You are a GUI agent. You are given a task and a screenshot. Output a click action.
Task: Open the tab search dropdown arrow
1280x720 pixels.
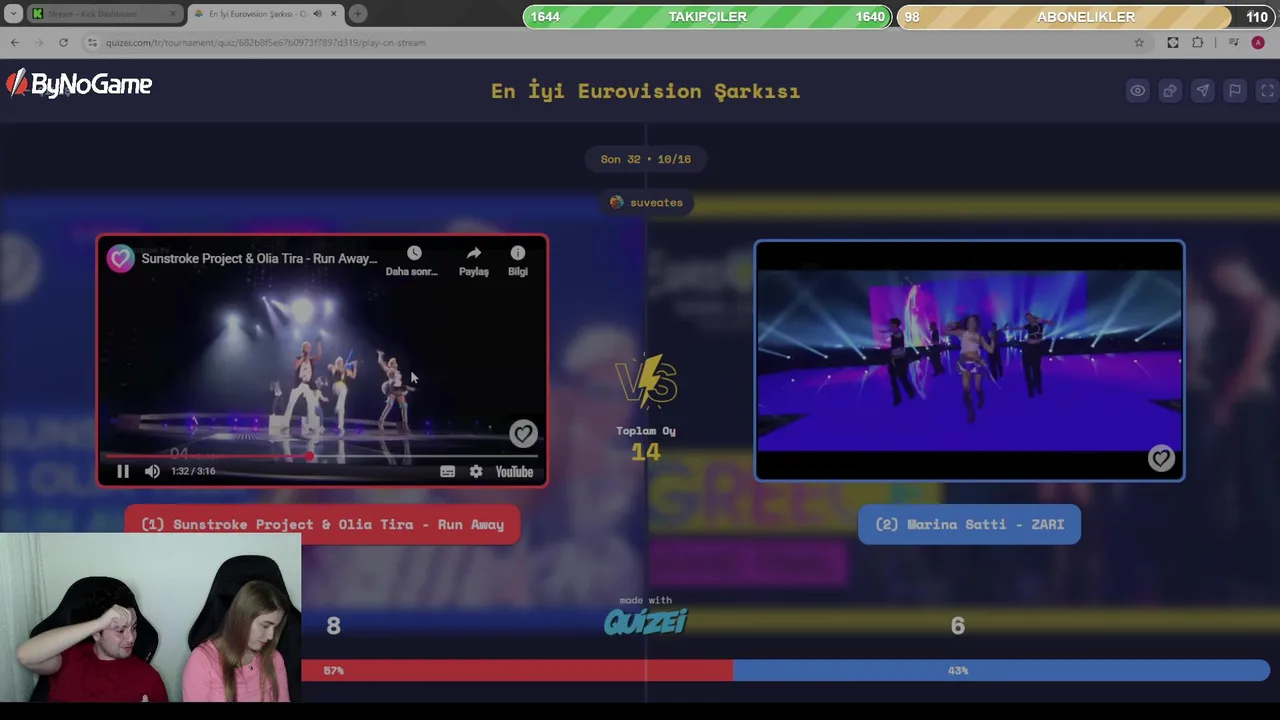13,14
